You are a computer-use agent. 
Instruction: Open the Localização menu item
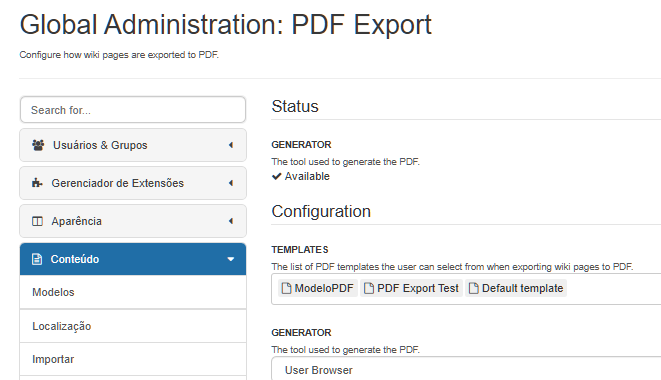tap(133, 326)
